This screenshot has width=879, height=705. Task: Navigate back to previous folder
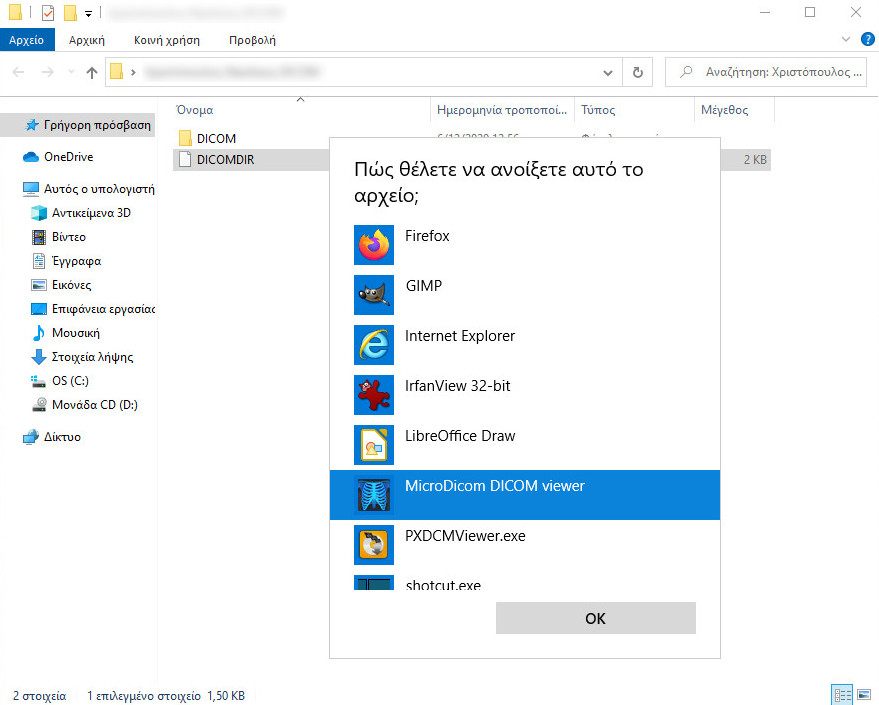point(18,72)
